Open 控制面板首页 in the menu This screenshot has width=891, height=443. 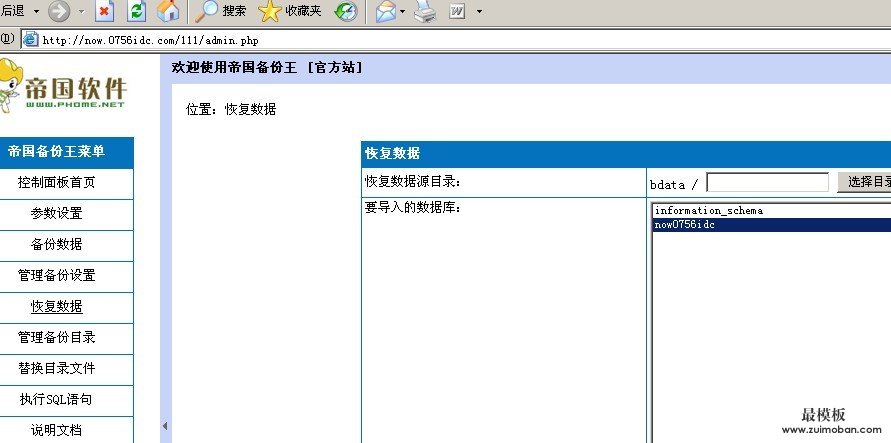pos(56,182)
